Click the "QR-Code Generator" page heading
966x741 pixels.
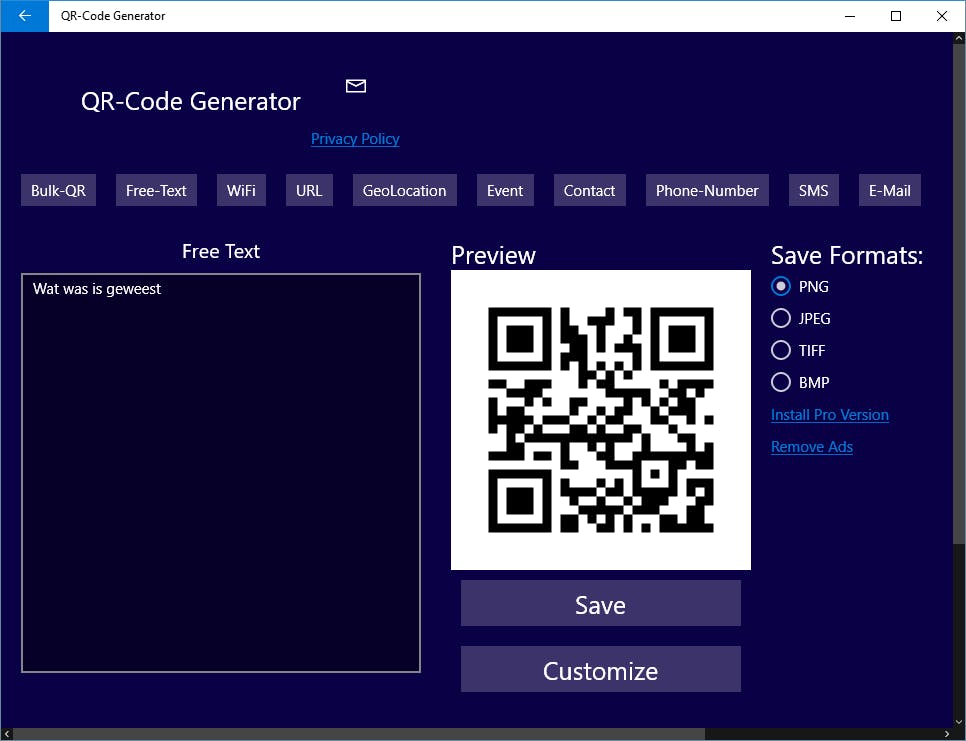click(x=190, y=101)
